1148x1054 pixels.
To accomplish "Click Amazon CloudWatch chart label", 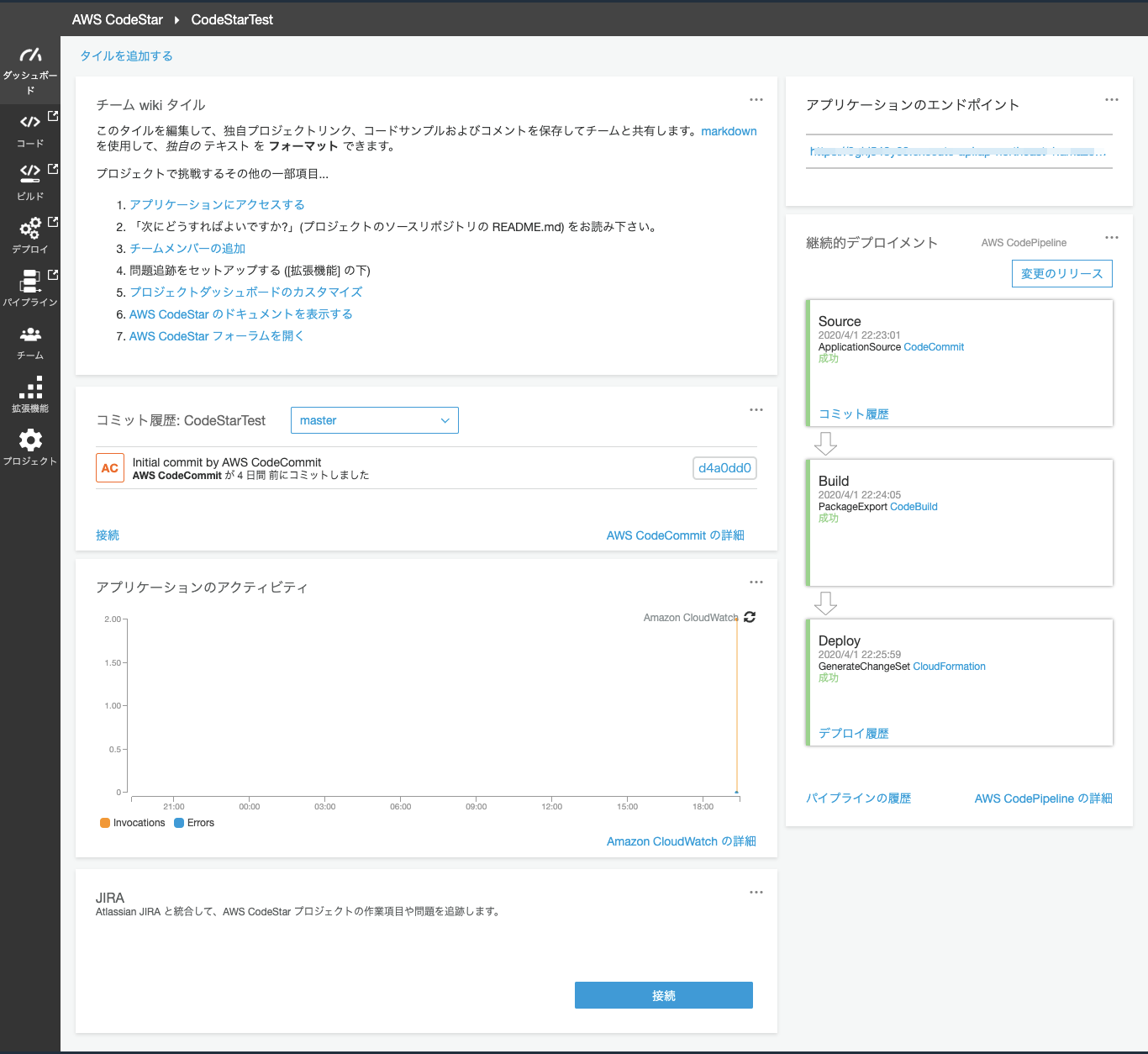I will (691, 617).
